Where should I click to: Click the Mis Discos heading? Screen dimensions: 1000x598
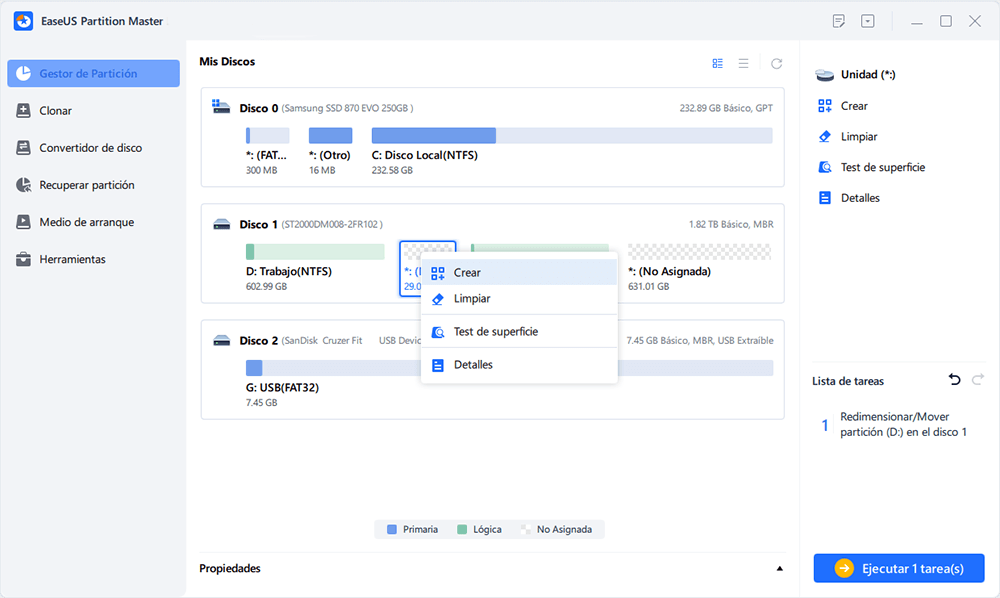coord(227,62)
